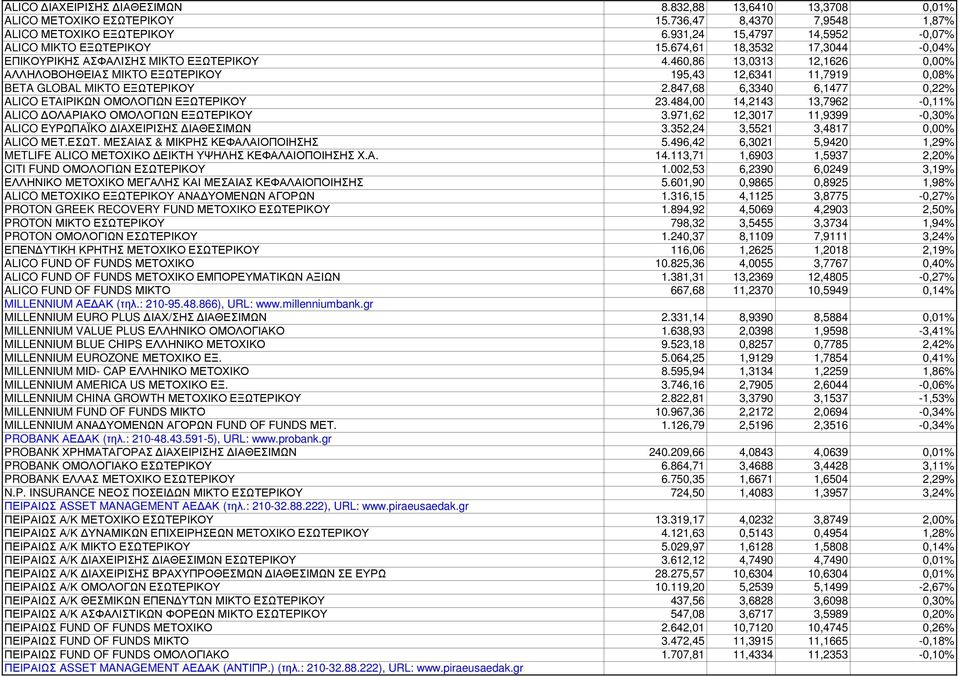Click ΠΕΙΡΑΙΩΣ FUND OF FUNDS ΜΕΤΟΧΙΚΟ name
This screenshot has width=959, height=677.
click(x=108, y=628)
